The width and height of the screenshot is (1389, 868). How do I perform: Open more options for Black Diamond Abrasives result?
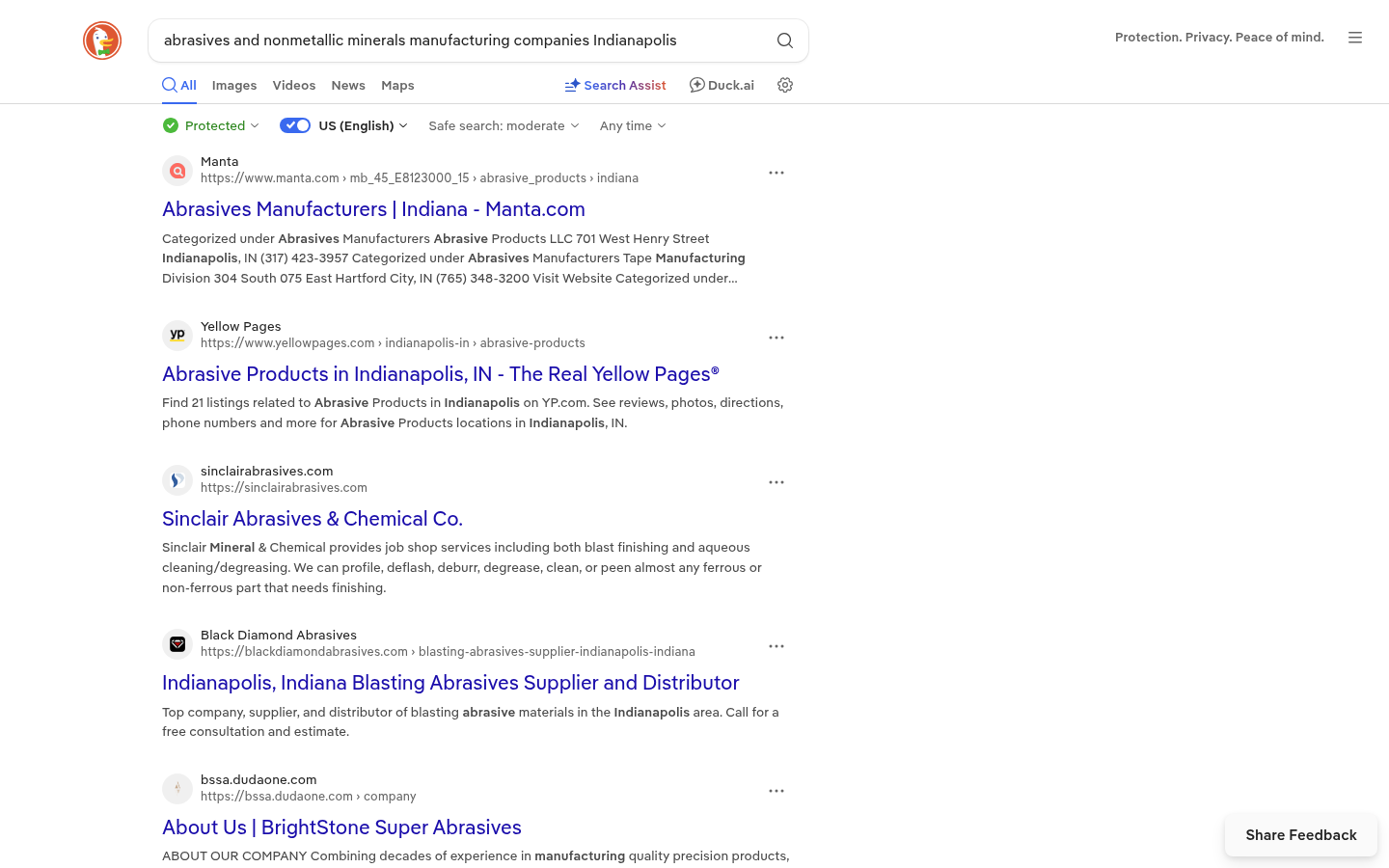click(x=776, y=646)
